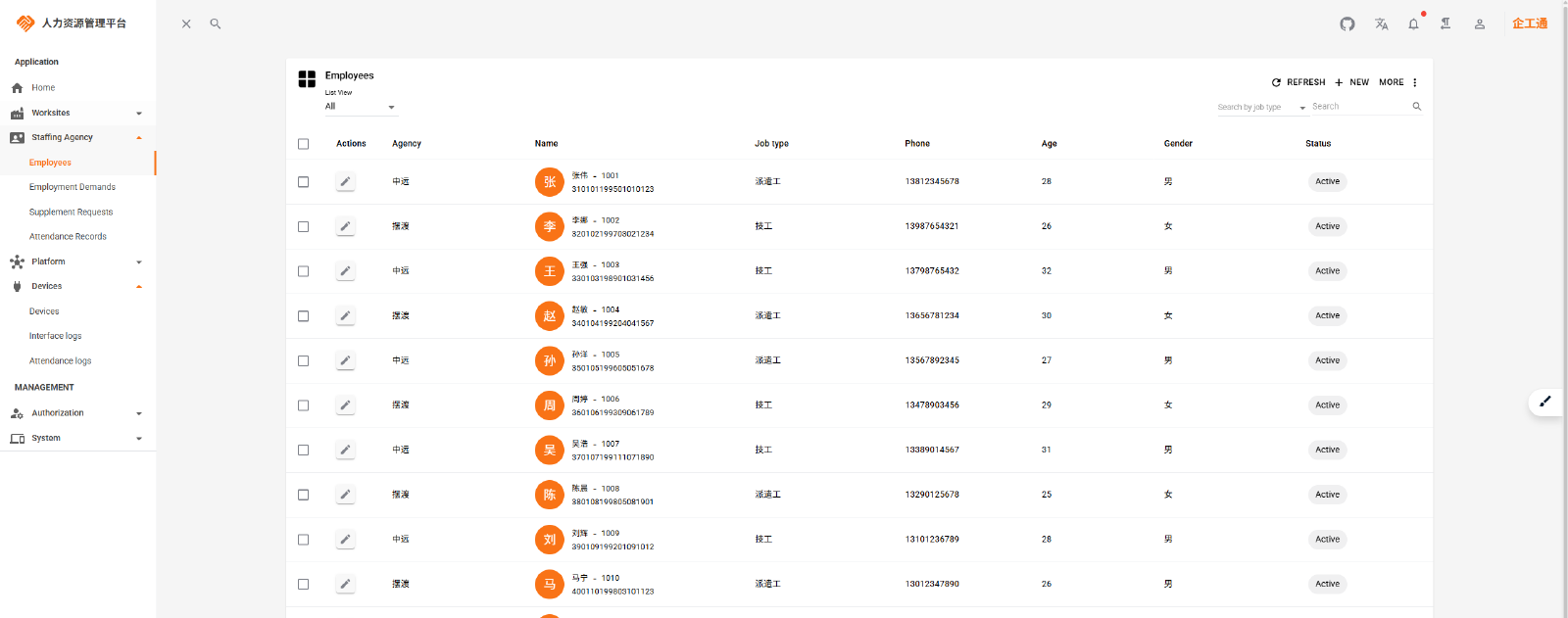Open the List View All dropdown

pos(360,107)
